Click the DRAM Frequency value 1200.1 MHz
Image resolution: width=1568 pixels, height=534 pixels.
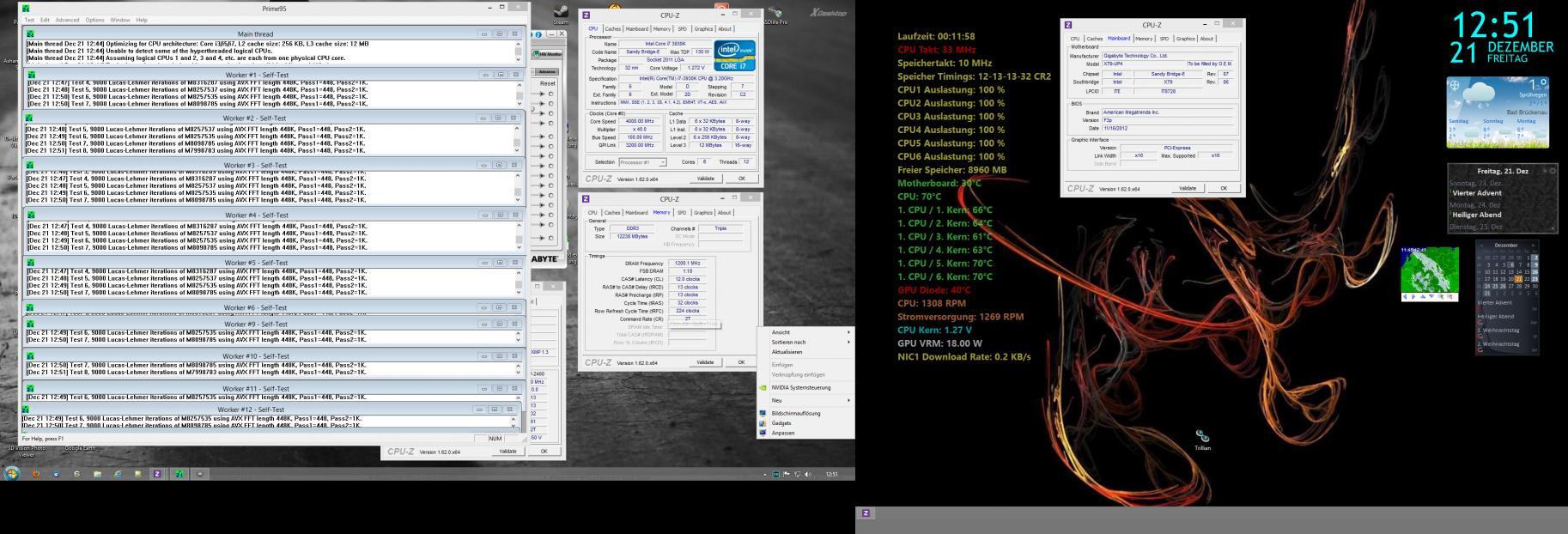click(x=687, y=264)
